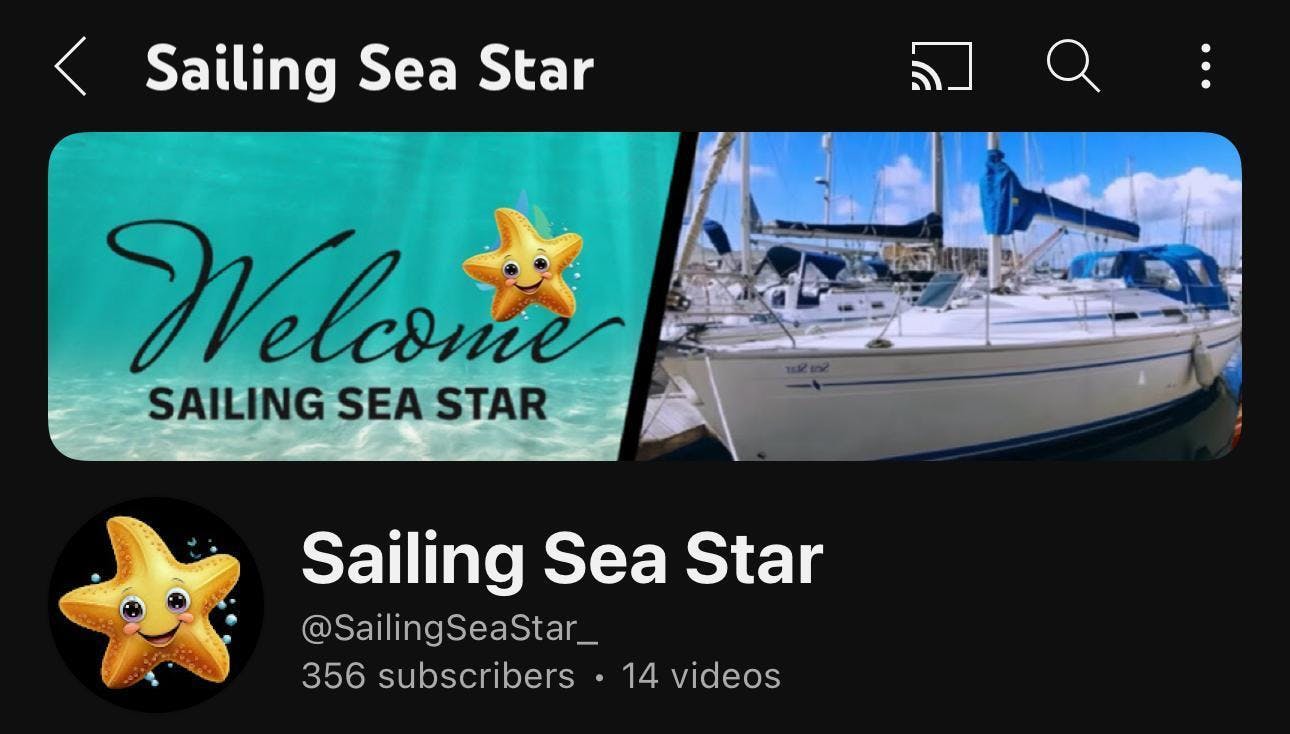The image size is (1290, 734).
Task: Tap the blue bimini canopy on the boat
Action: pos(1150,272)
